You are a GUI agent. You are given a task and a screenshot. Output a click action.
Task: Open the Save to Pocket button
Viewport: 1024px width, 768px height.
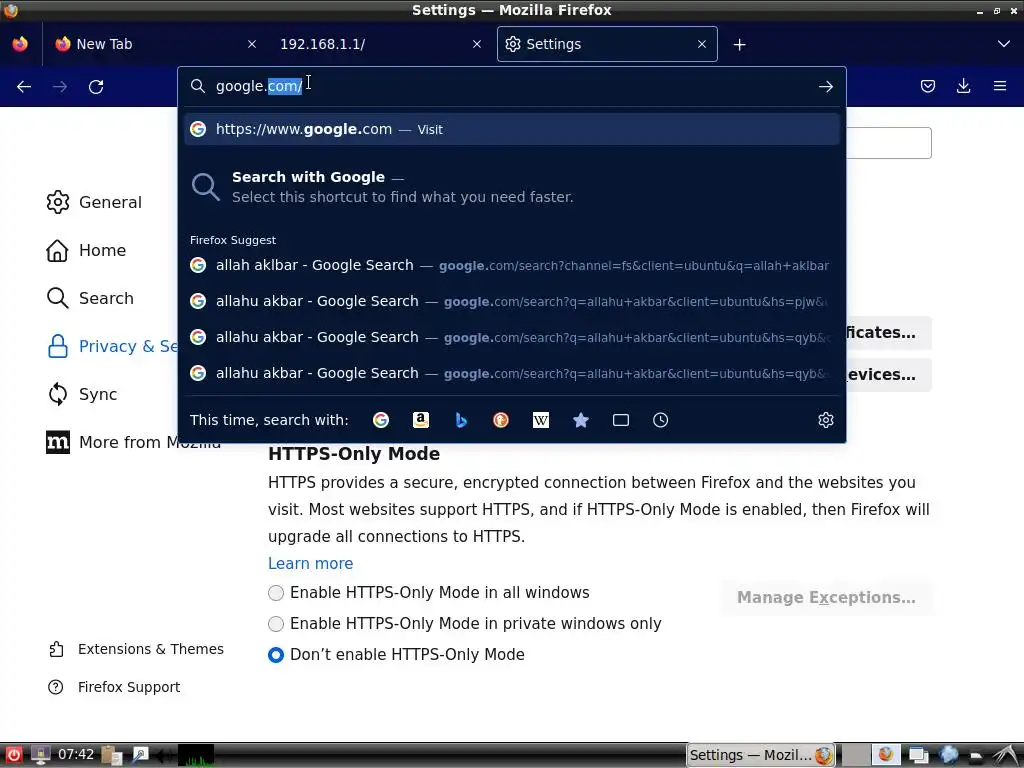[x=927, y=86]
